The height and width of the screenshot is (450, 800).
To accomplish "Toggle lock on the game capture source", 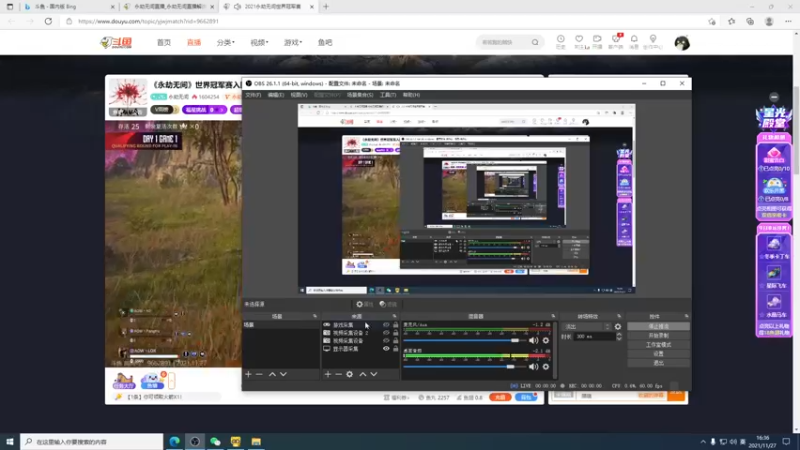I will click(x=395, y=324).
